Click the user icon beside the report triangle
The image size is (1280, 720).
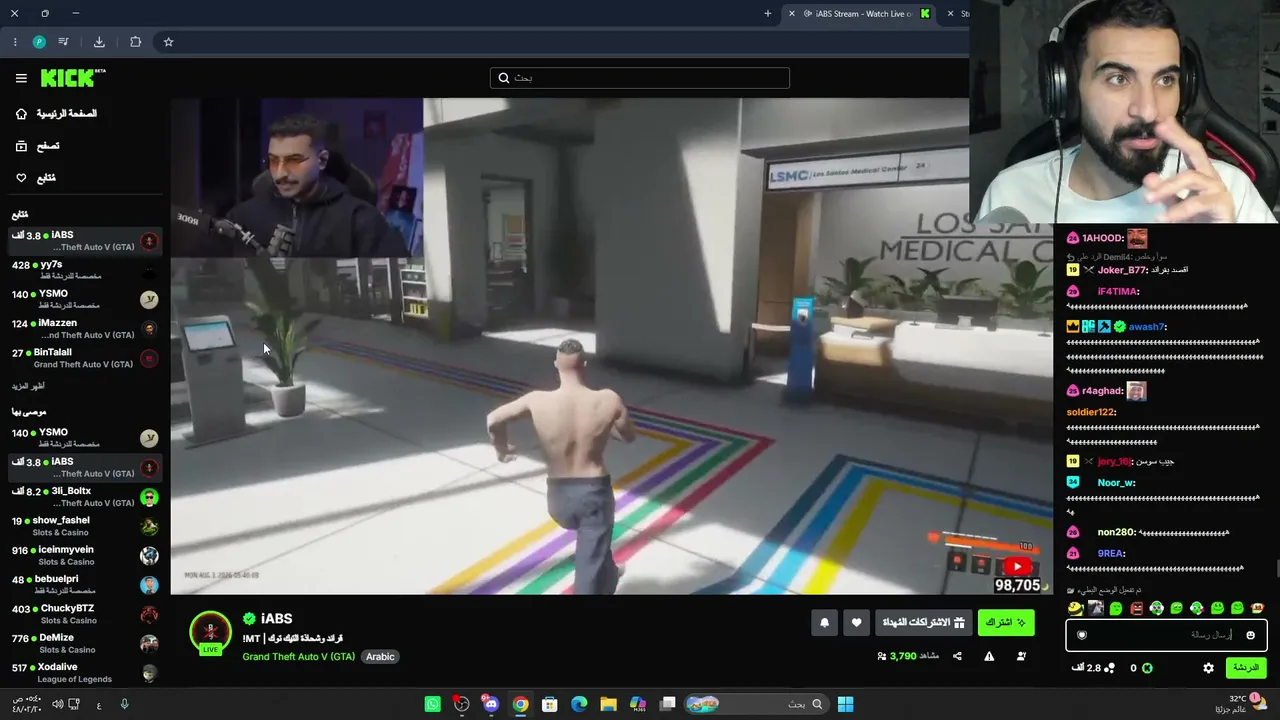tap(1021, 656)
